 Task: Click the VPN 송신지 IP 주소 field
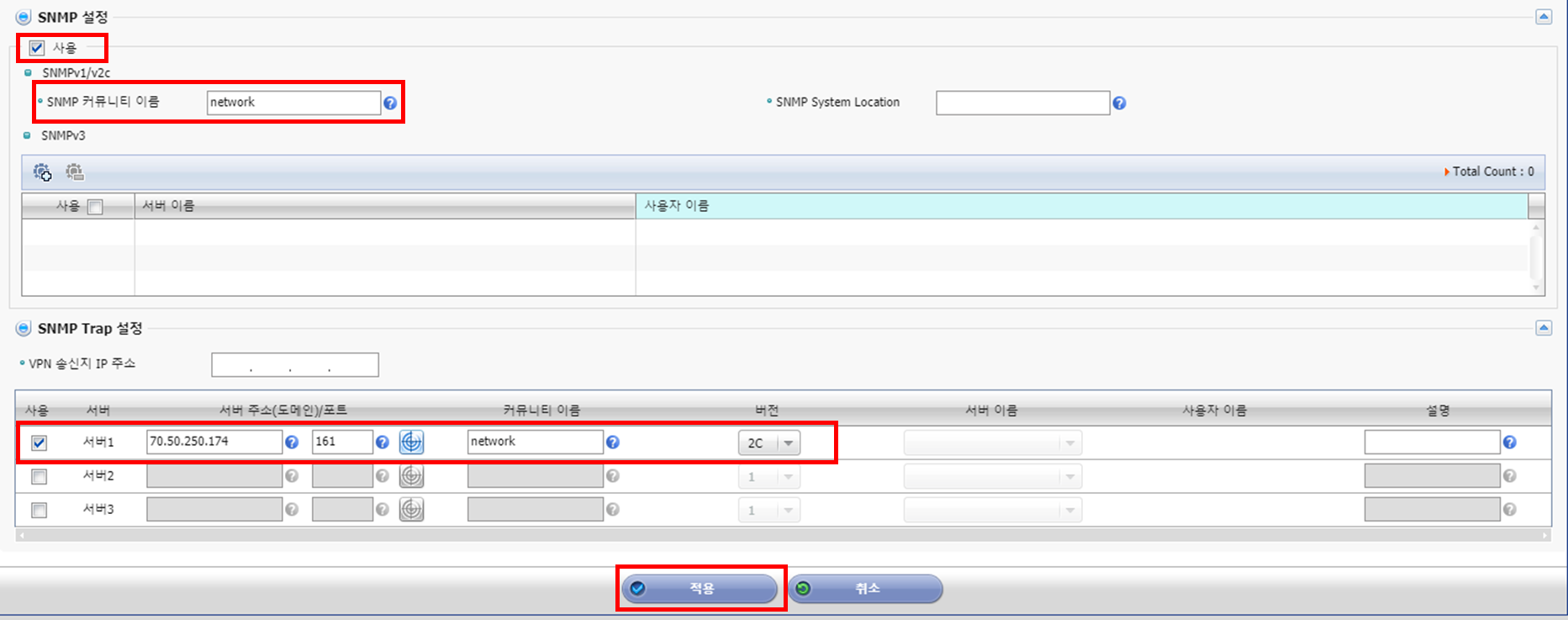295,365
